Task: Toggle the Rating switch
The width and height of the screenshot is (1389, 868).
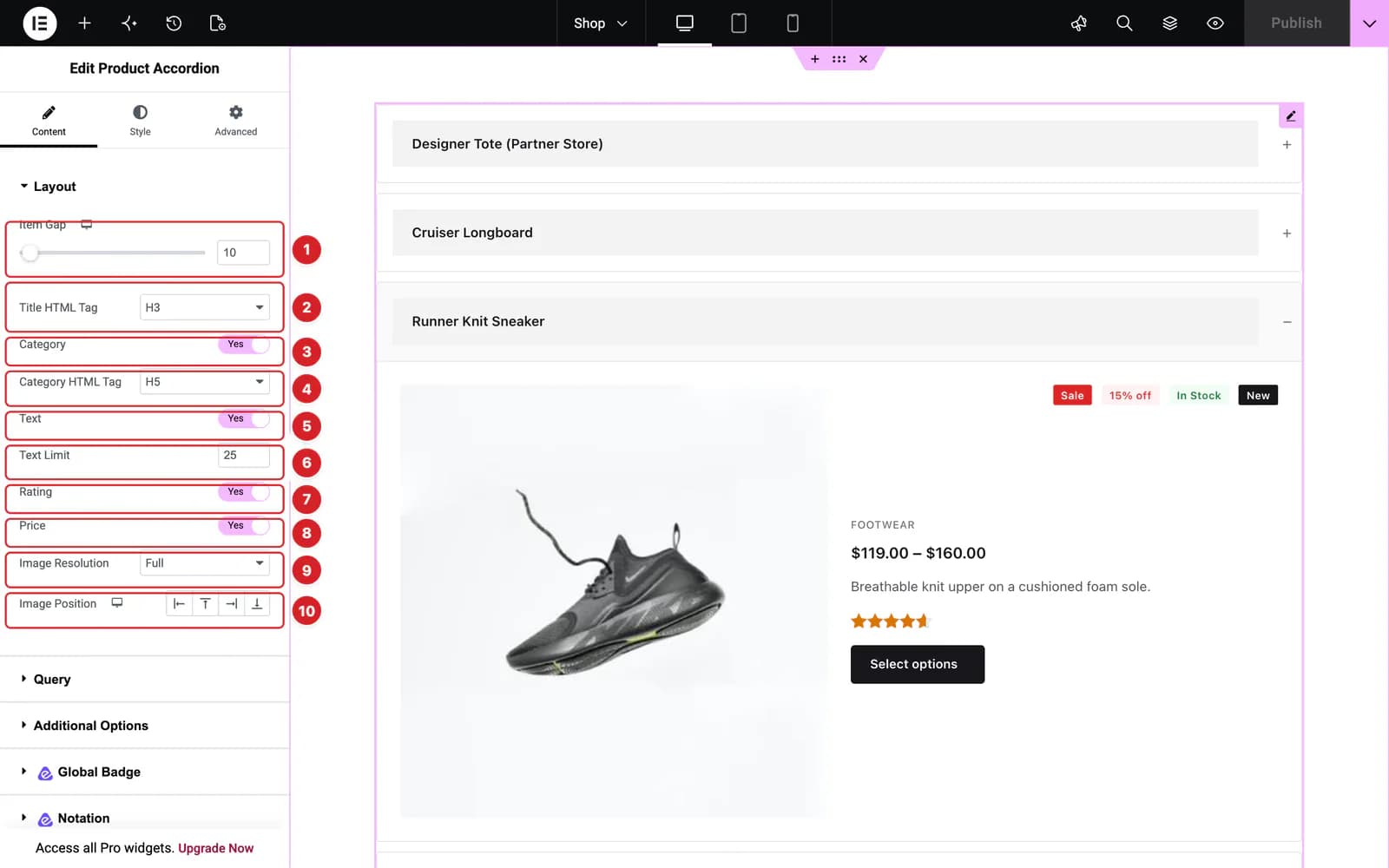Action: coord(244,492)
